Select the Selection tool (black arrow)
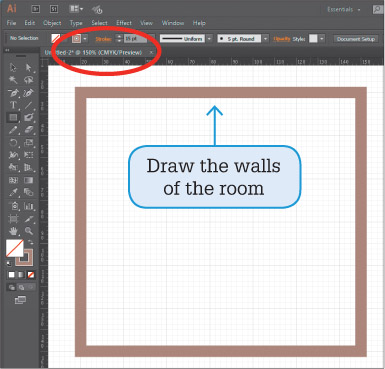385x369 pixels. (13, 67)
